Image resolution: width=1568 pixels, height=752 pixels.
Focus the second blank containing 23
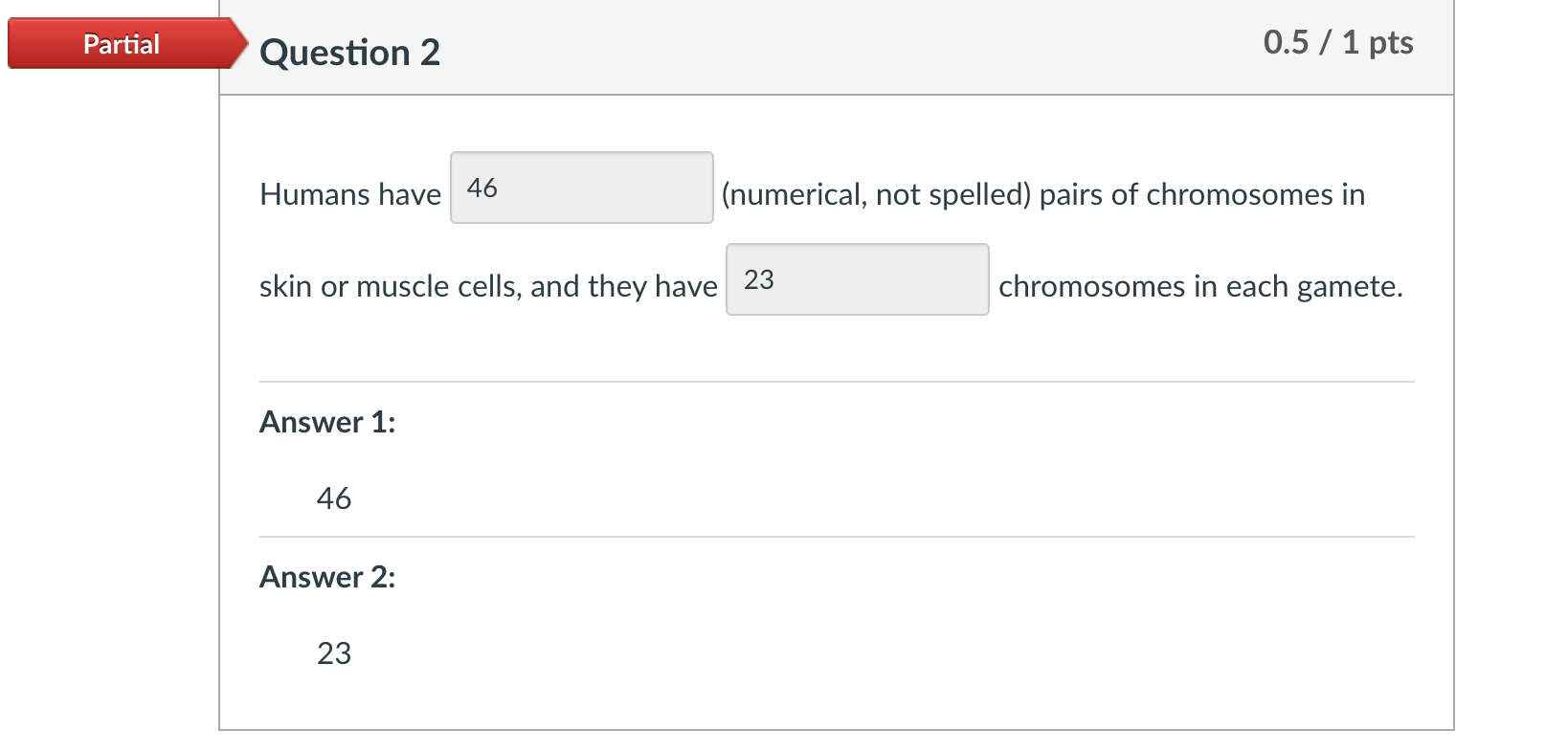coord(858,279)
